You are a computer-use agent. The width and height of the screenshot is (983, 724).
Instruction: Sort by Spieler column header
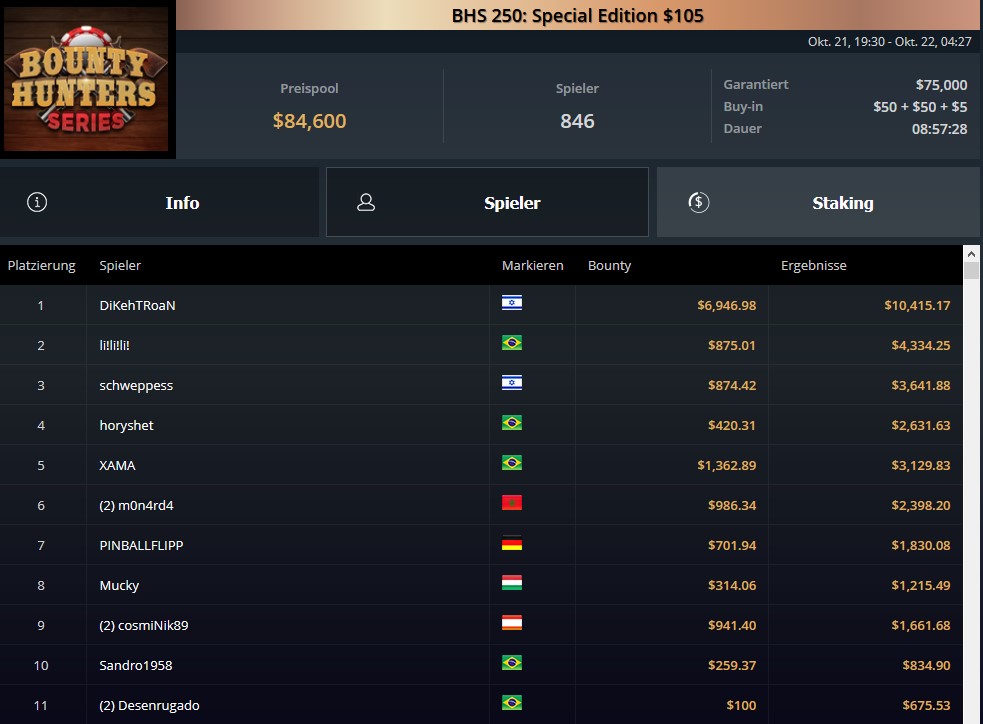[x=120, y=265]
